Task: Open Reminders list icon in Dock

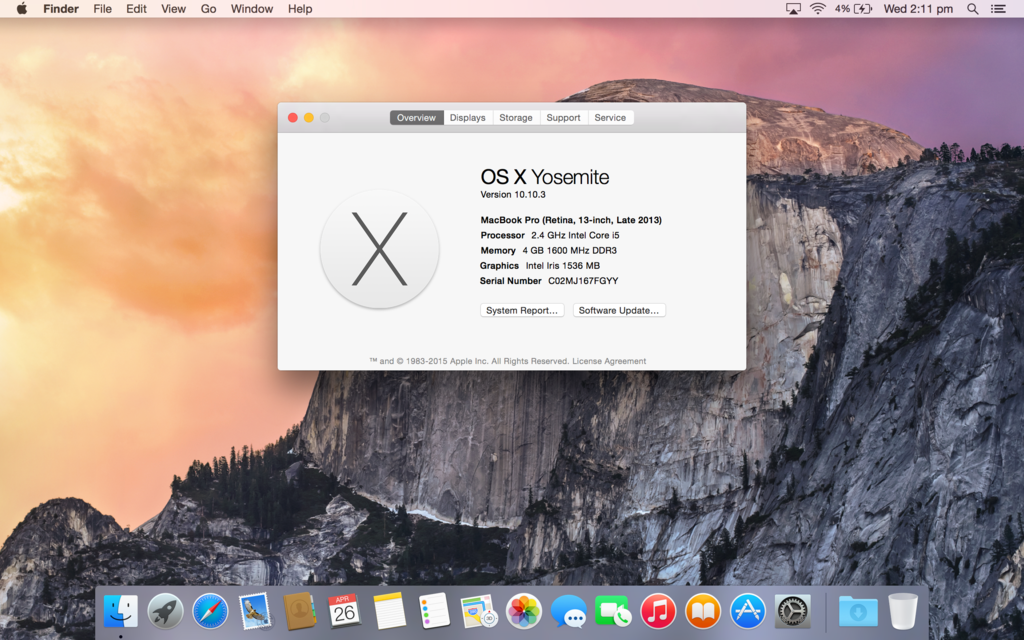Action: pyautogui.click(x=434, y=611)
